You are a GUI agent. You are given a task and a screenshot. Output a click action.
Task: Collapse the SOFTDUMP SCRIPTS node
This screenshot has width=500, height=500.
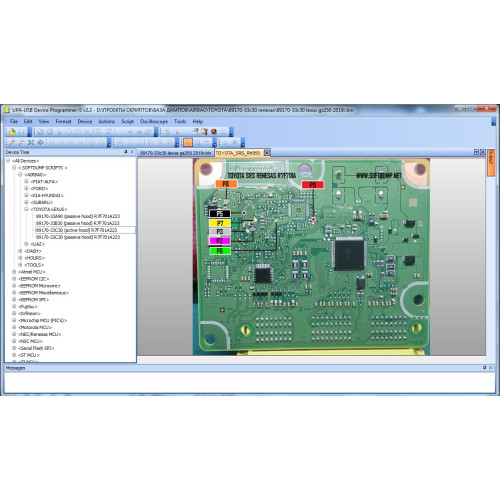pyautogui.click(x=14, y=168)
